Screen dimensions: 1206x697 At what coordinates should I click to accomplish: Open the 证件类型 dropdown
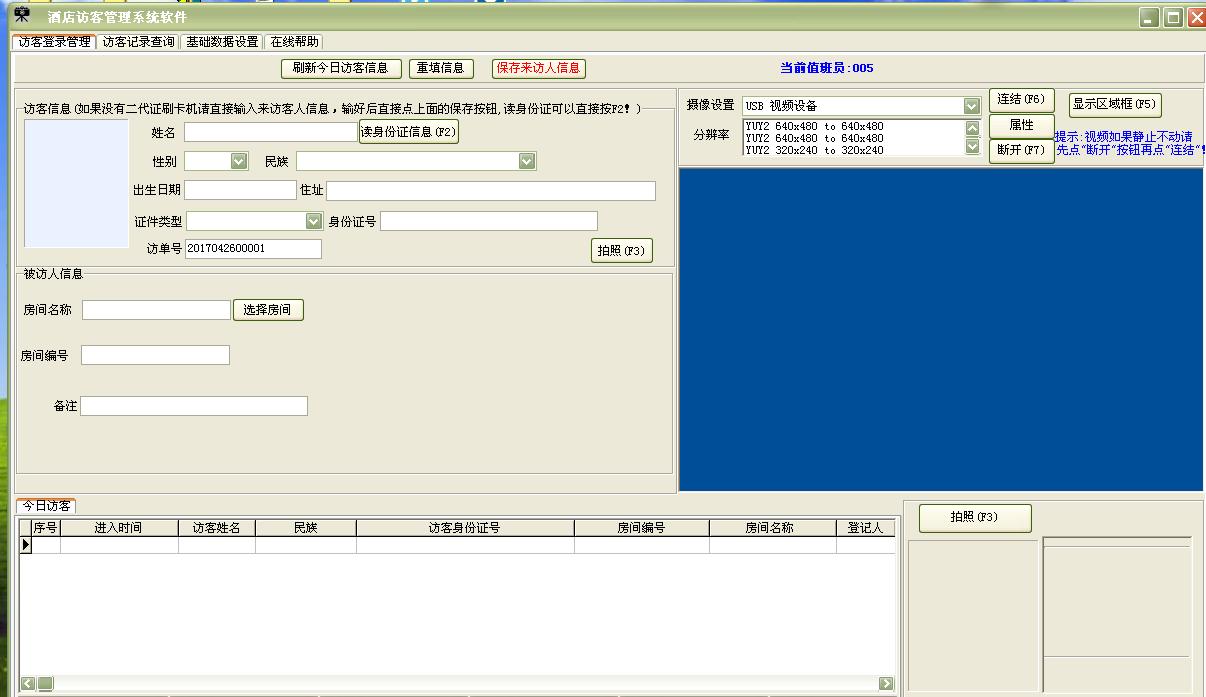pos(314,221)
